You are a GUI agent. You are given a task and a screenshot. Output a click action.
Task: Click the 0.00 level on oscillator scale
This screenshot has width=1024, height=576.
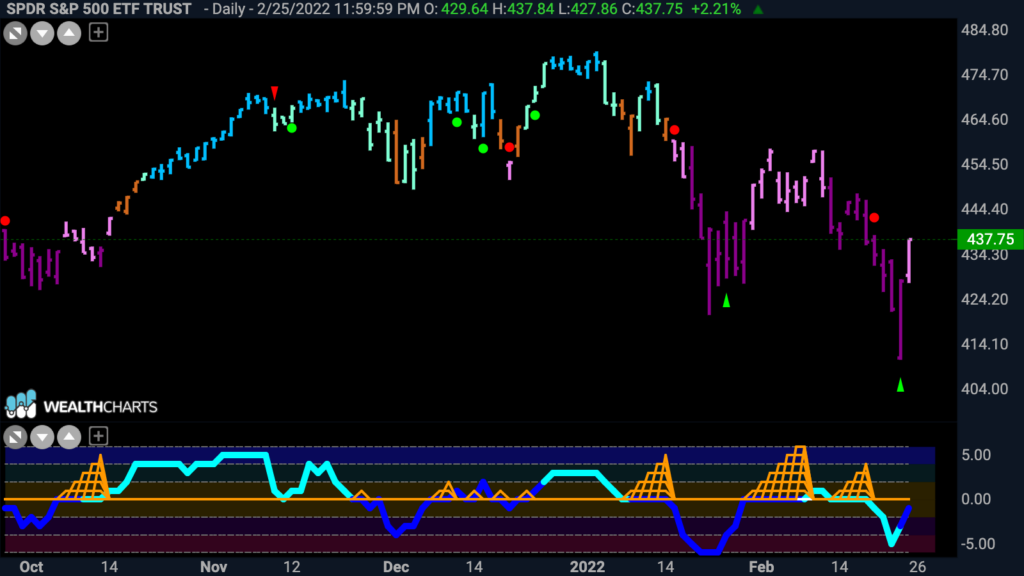tap(976, 499)
